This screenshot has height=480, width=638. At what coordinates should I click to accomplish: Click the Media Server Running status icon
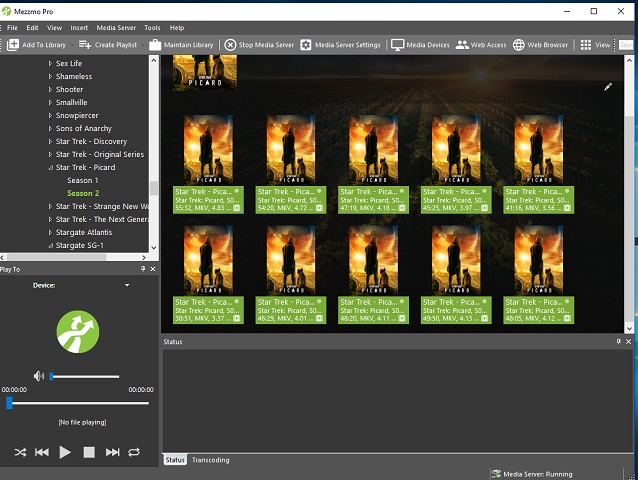[x=496, y=474]
